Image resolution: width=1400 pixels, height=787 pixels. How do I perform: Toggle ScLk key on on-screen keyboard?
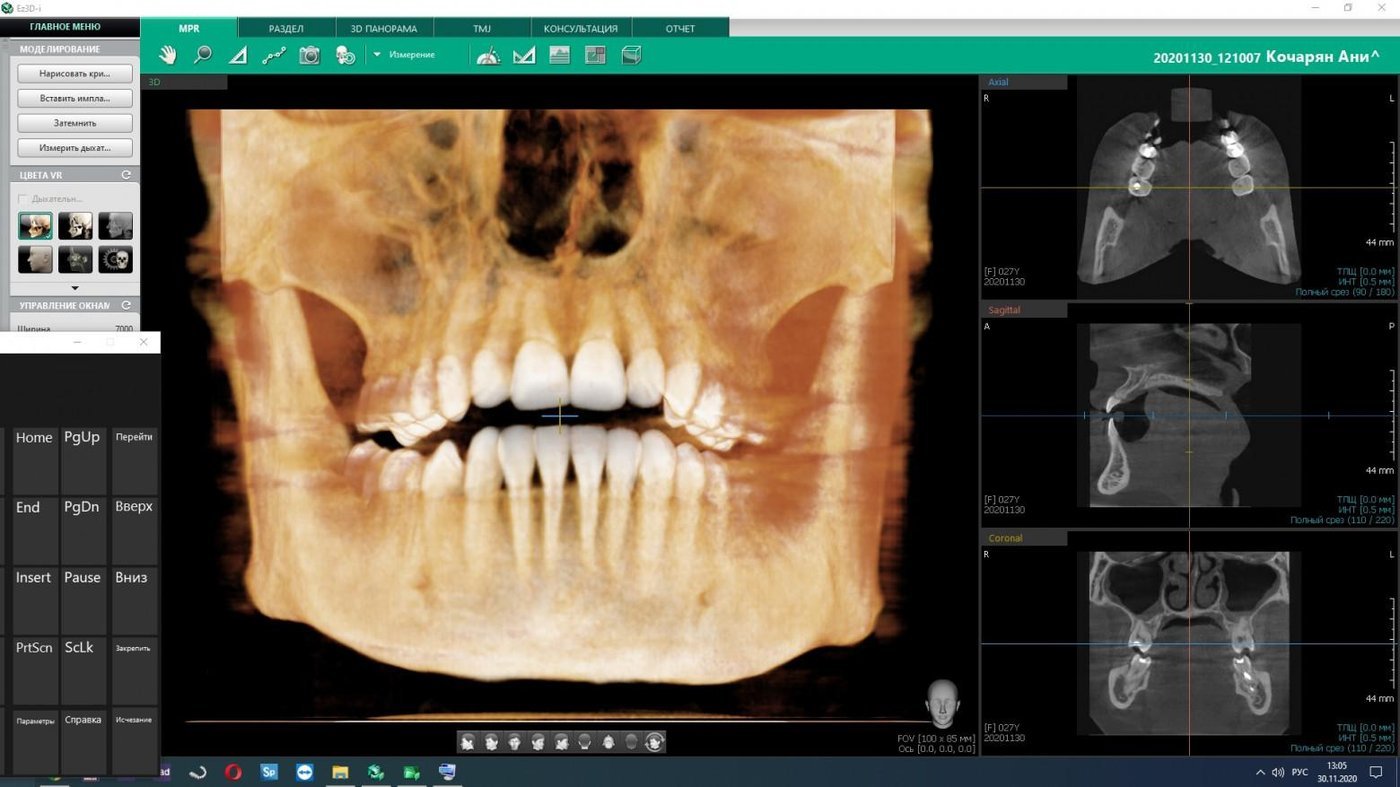[81, 648]
